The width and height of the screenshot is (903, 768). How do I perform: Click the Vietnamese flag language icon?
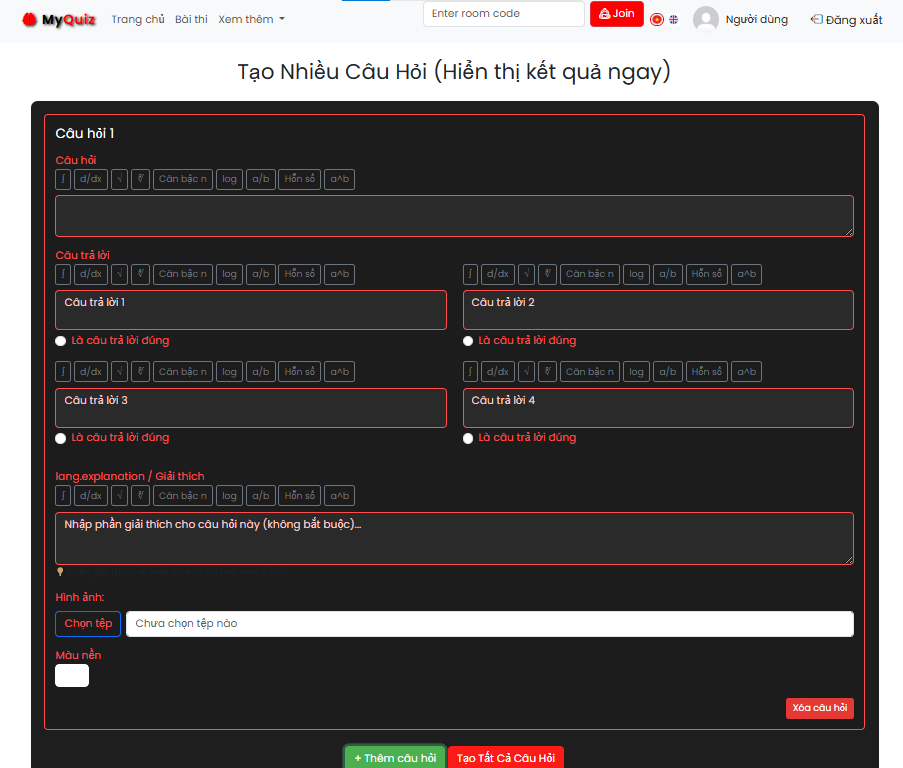click(657, 19)
